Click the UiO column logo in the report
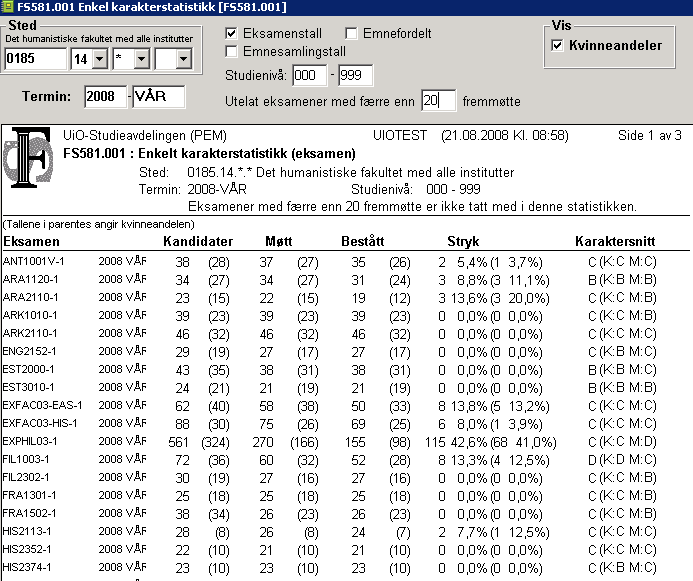The width and height of the screenshot is (693, 581). tap(27, 157)
